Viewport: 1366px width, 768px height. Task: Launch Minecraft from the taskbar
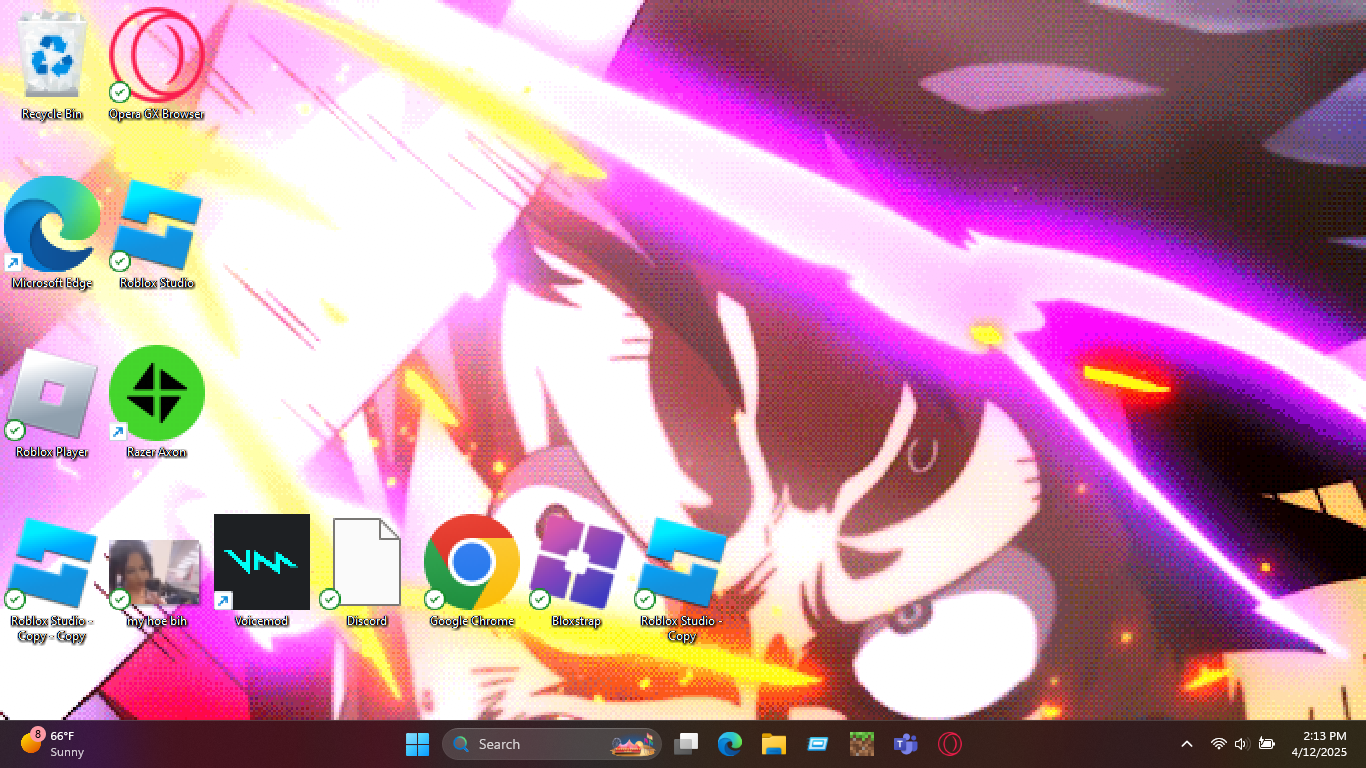pyautogui.click(x=862, y=744)
